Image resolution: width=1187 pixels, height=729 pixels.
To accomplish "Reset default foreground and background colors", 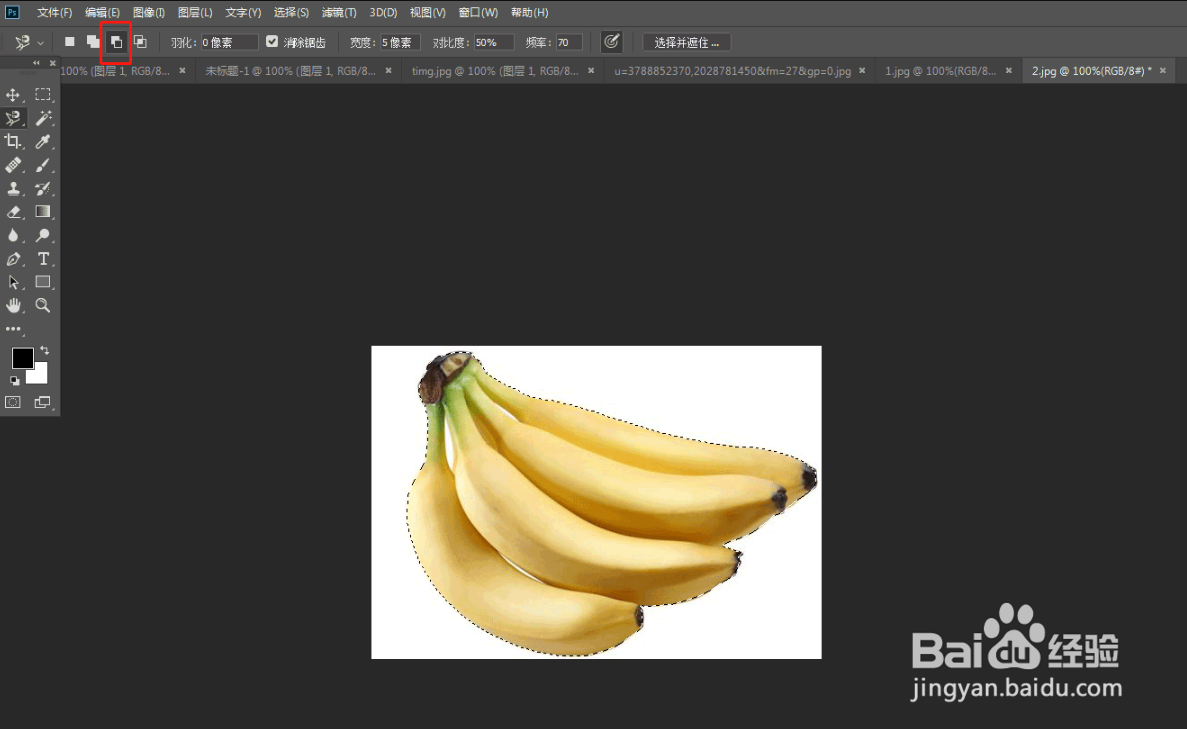I will pos(14,381).
